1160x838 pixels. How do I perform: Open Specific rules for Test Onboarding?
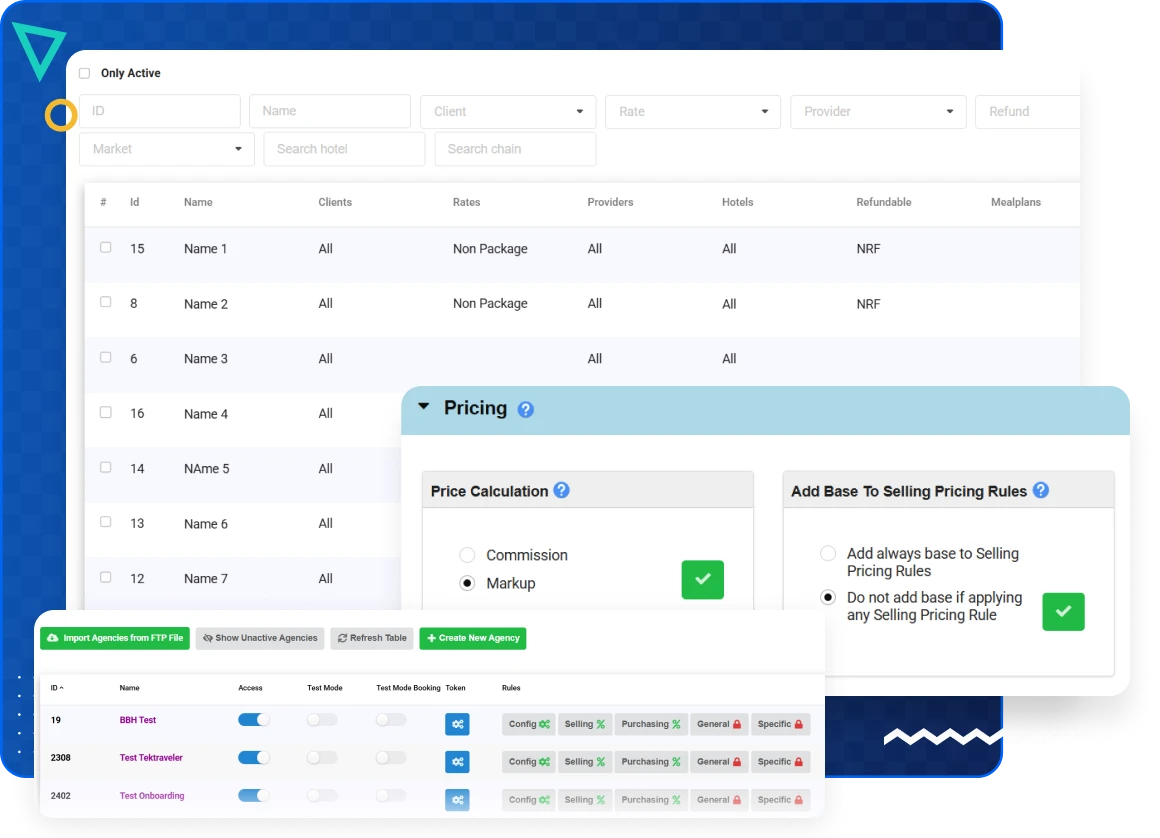[780, 800]
